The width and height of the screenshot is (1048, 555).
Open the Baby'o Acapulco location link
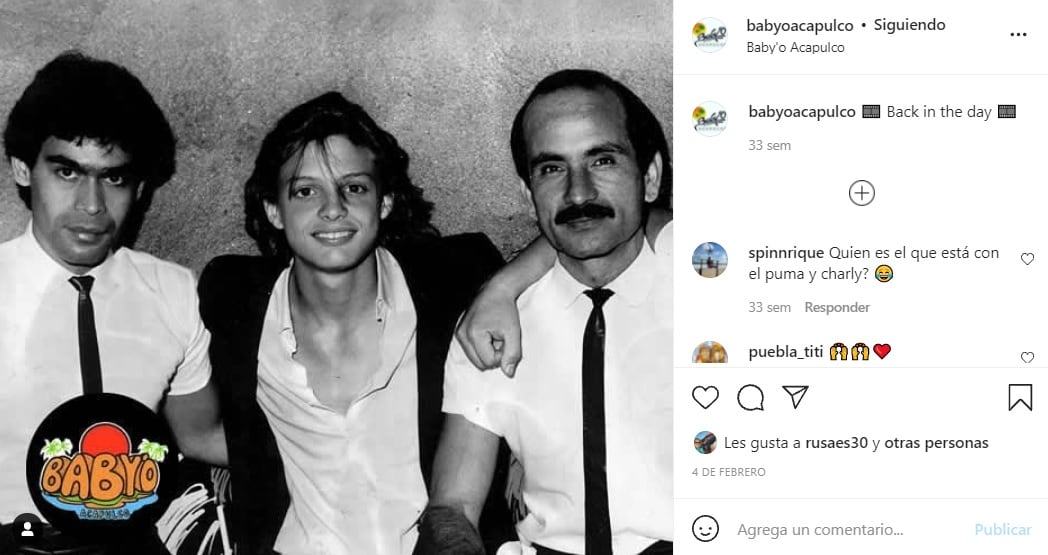coord(795,47)
